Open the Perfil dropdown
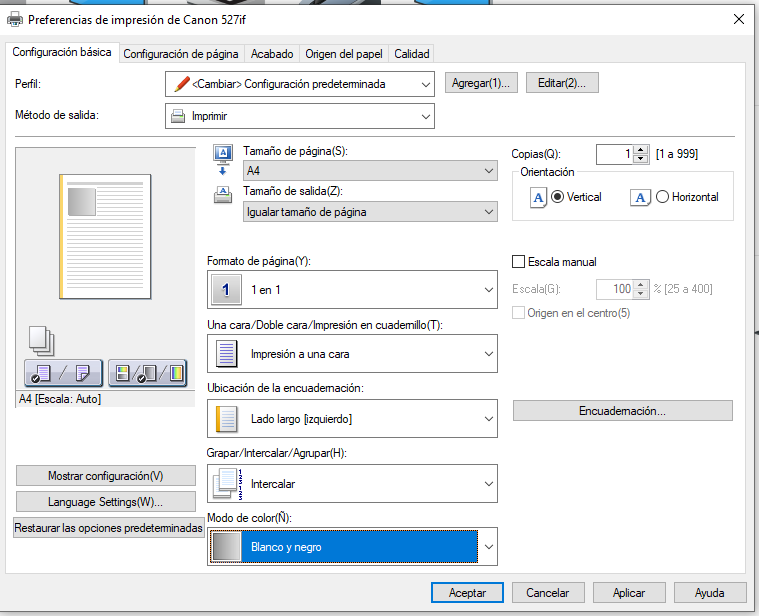Image resolution: width=759 pixels, height=616 pixels. pyautogui.click(x=300, y=84)
